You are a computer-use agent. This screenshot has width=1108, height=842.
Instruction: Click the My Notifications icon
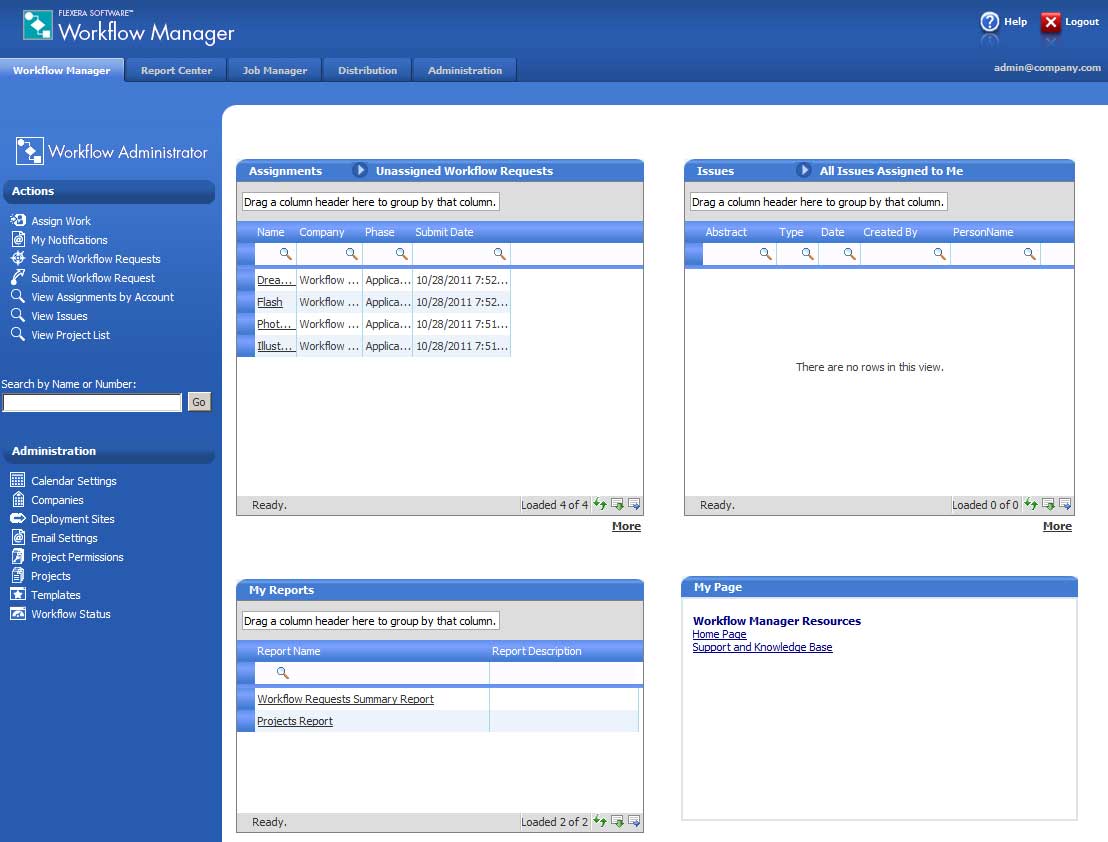point(18,239)
